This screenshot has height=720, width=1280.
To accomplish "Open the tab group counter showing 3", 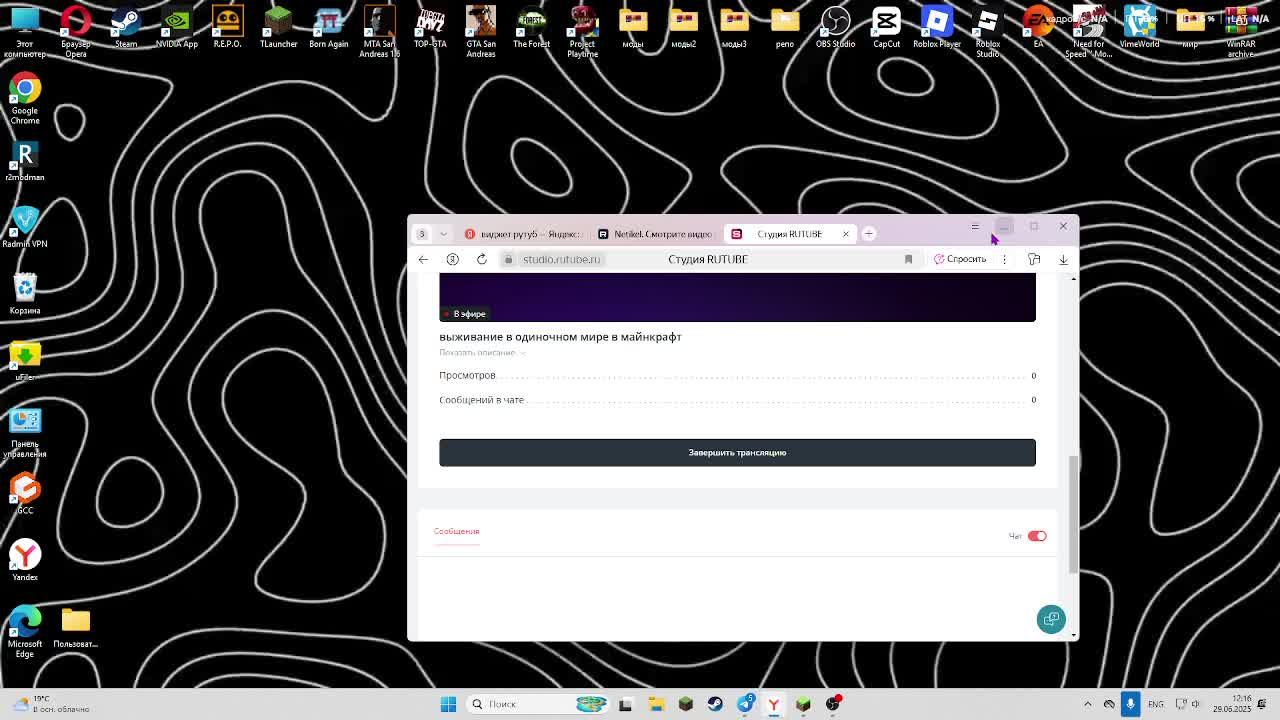I will [421, 234].
